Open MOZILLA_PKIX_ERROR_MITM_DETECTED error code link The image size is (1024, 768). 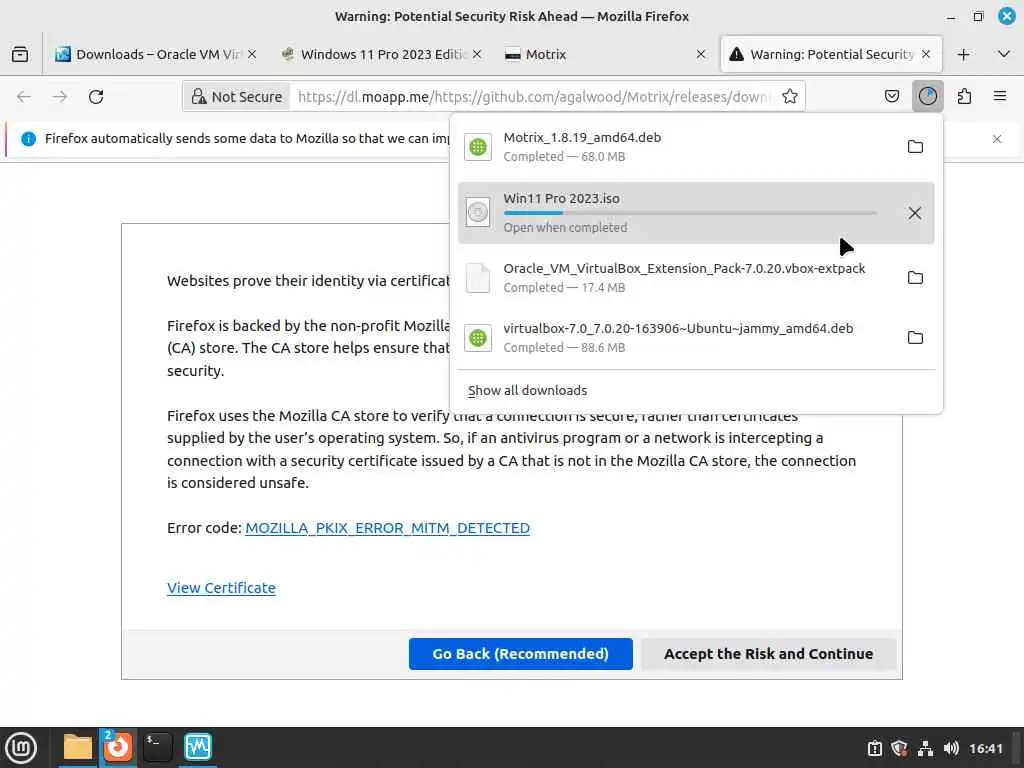pos(387,528)
